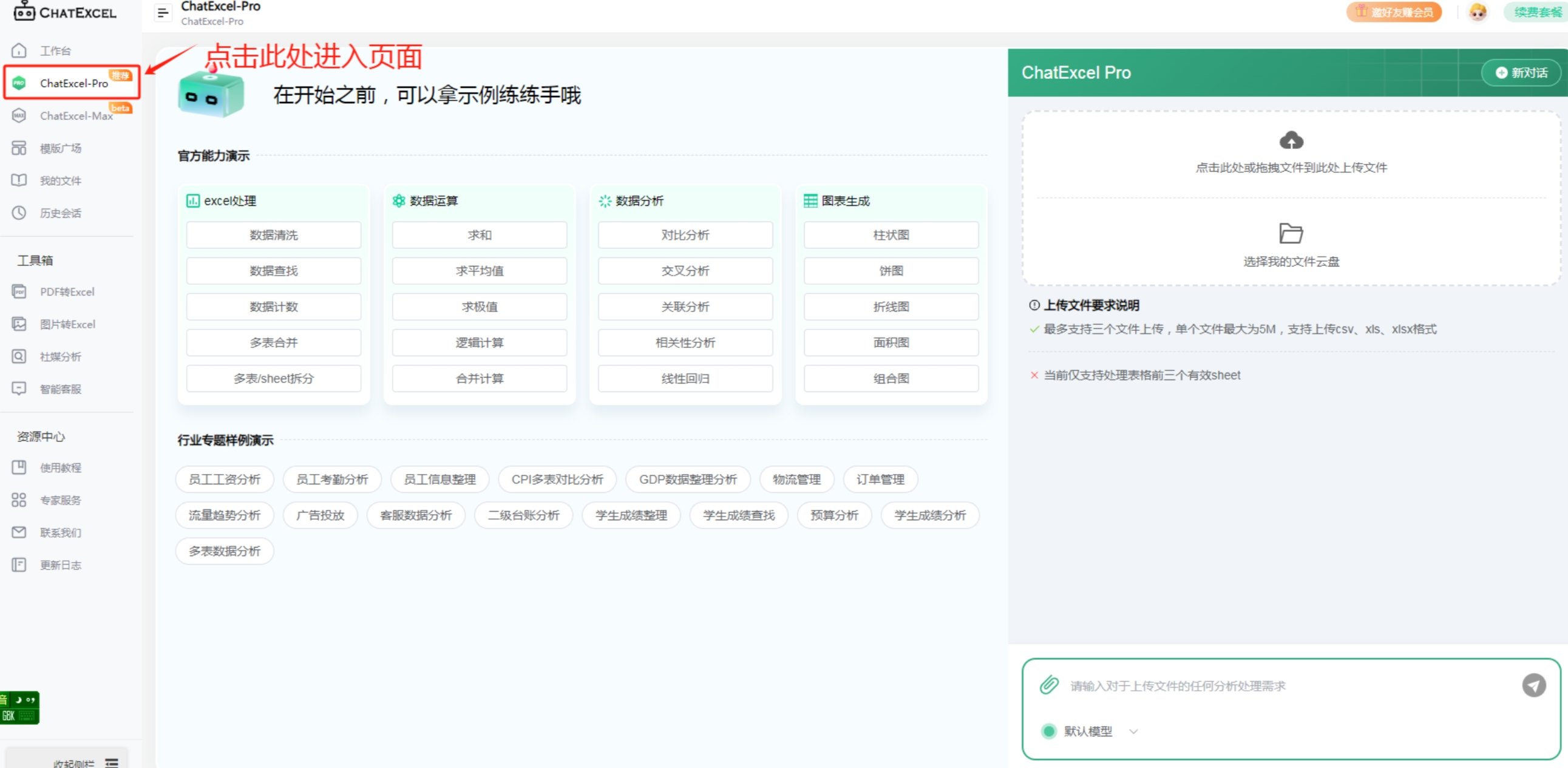Open the 图片转Excel tool
The width and height of the screenshot is (1568, 768).
[x=68, y=324]
